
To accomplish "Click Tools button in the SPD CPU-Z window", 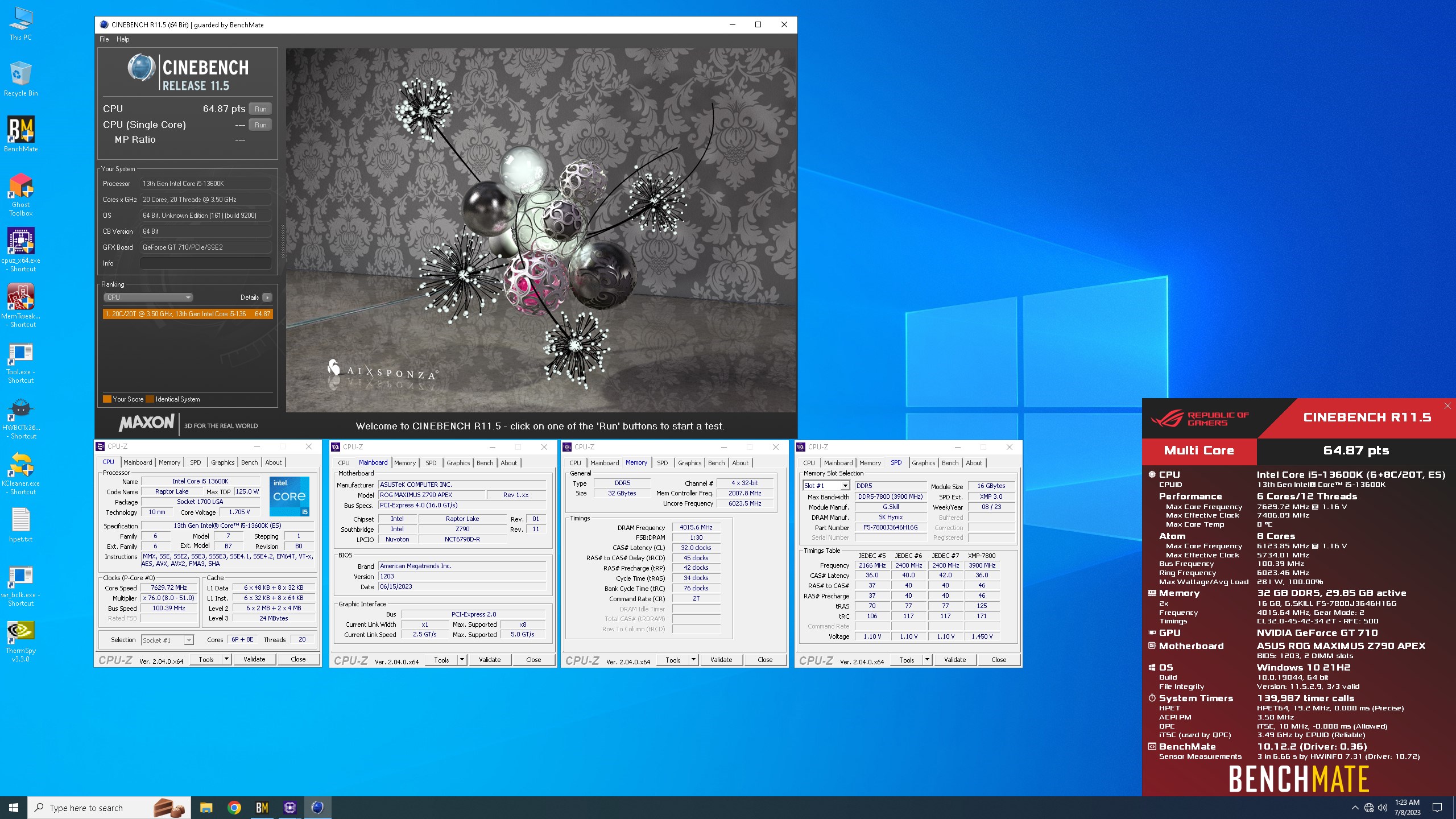I will [907, 660].
